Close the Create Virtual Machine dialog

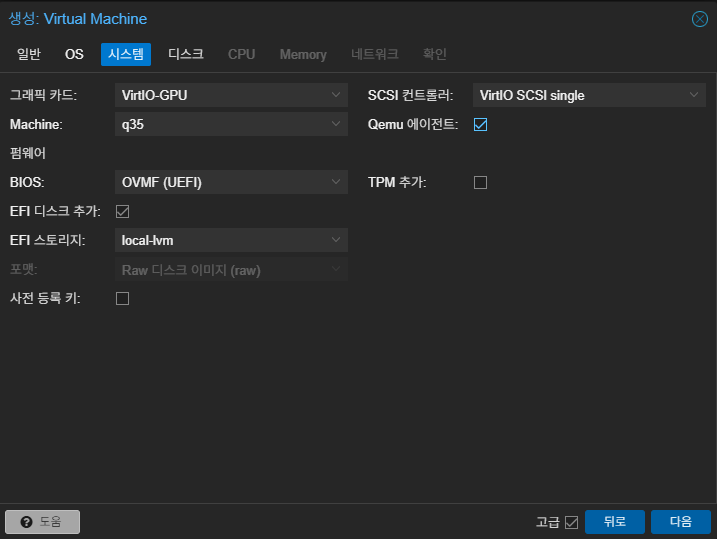[x=700, y=19]
